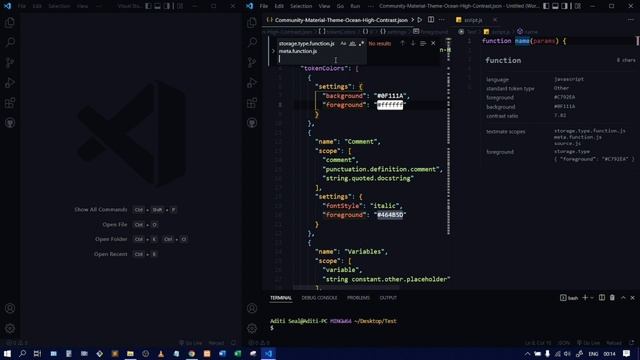Go to previous match in find widget
Screen dimensions: 640x360
(x=402, y=43)
